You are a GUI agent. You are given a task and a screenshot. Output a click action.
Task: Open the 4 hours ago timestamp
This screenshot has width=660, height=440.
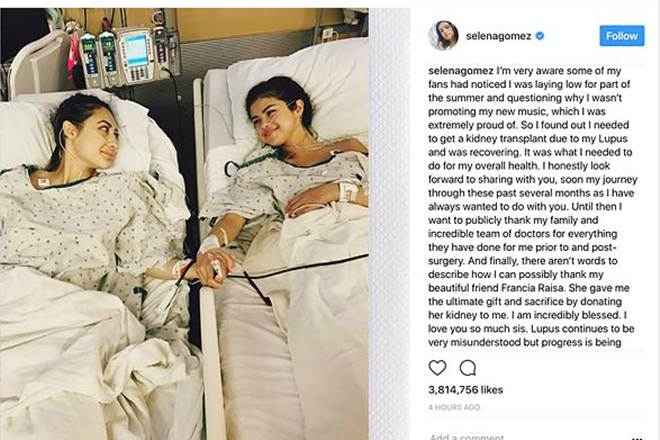[x=454, y=407]
